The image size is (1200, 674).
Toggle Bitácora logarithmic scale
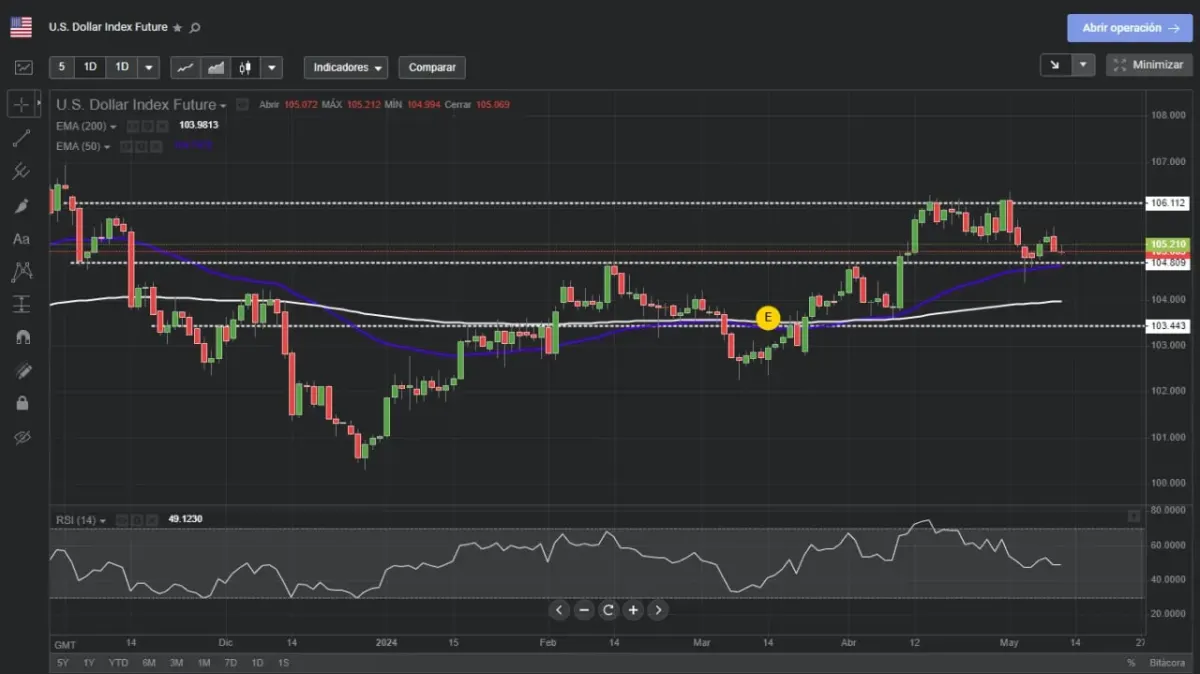[1167, 663]
